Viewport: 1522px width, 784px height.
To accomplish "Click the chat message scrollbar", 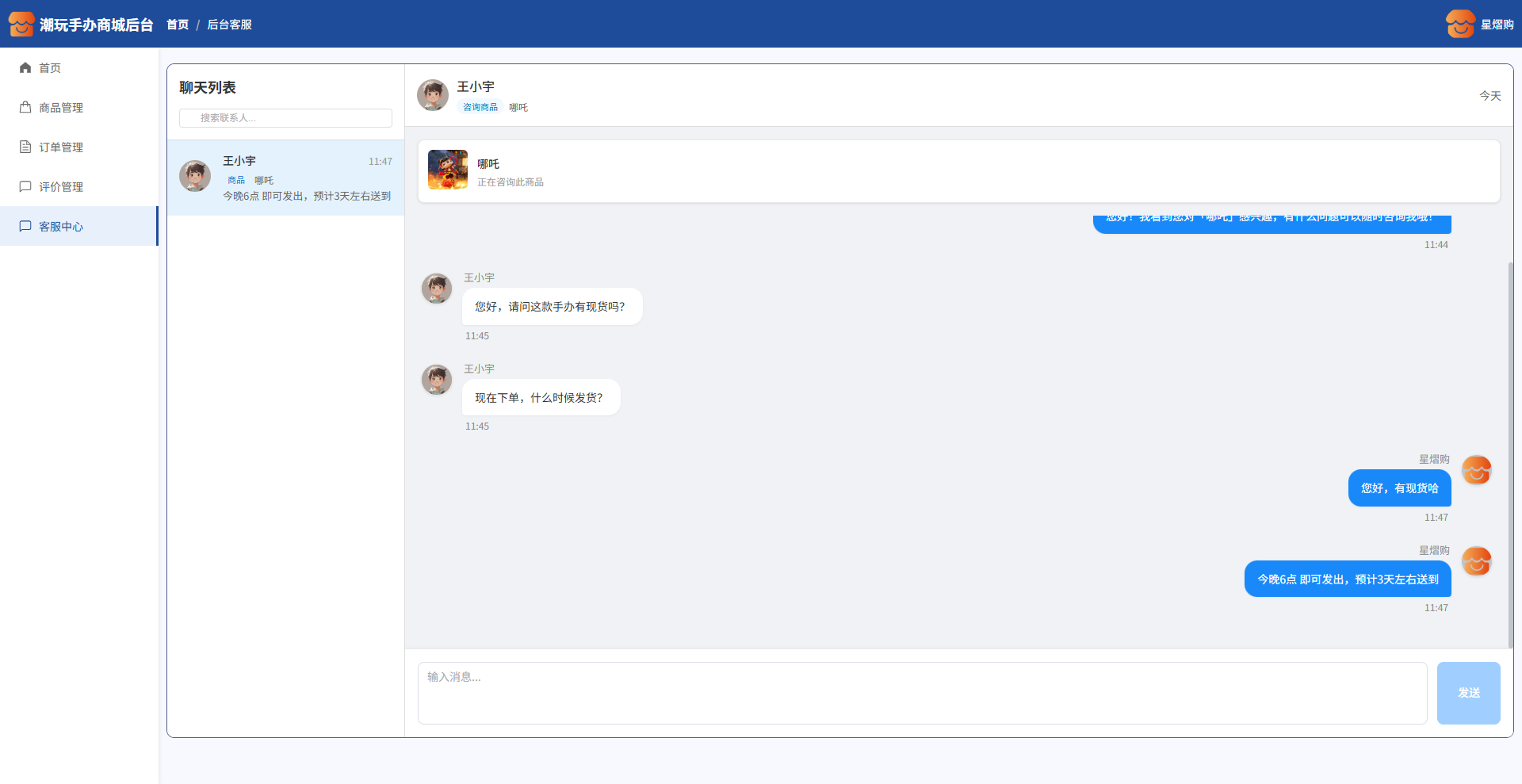I will point(1510,452).
